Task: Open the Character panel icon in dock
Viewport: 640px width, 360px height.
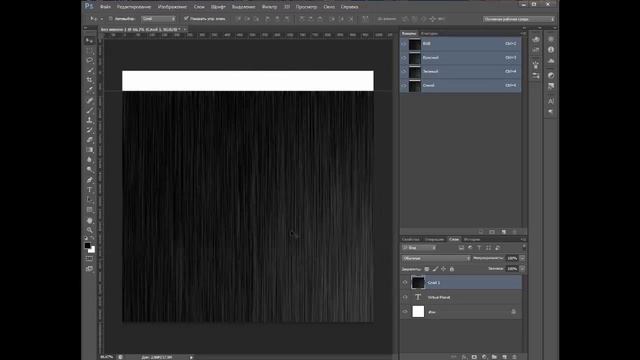Action: [551, 101]
